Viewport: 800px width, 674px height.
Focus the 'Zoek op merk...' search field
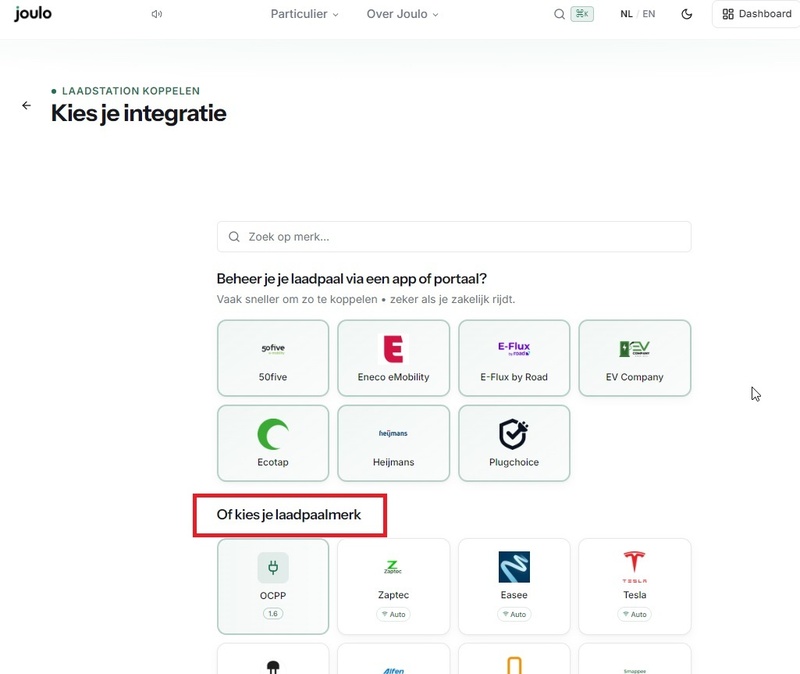454,237
